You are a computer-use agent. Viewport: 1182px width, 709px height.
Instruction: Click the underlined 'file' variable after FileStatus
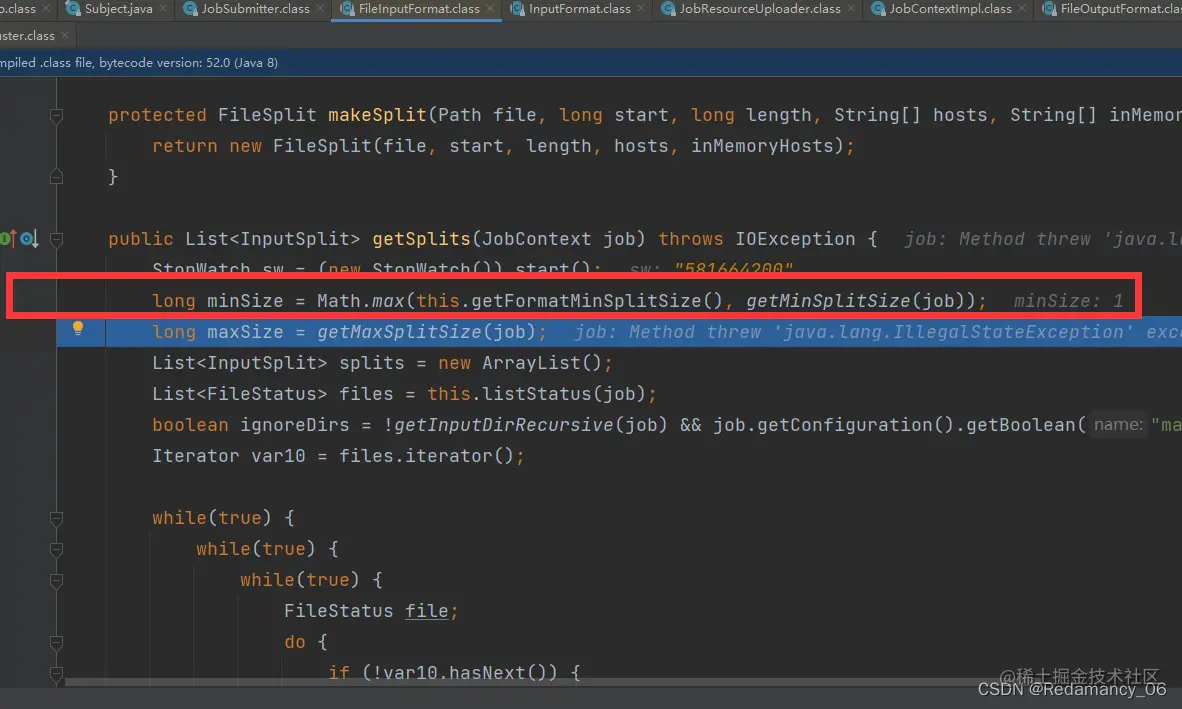tap(427, 611)
